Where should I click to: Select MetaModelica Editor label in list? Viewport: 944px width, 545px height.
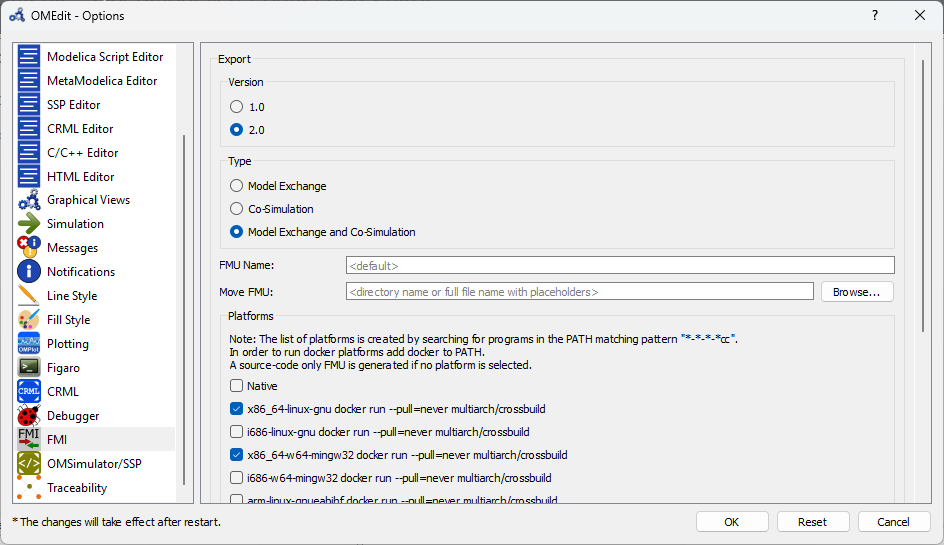pos(102,81)
